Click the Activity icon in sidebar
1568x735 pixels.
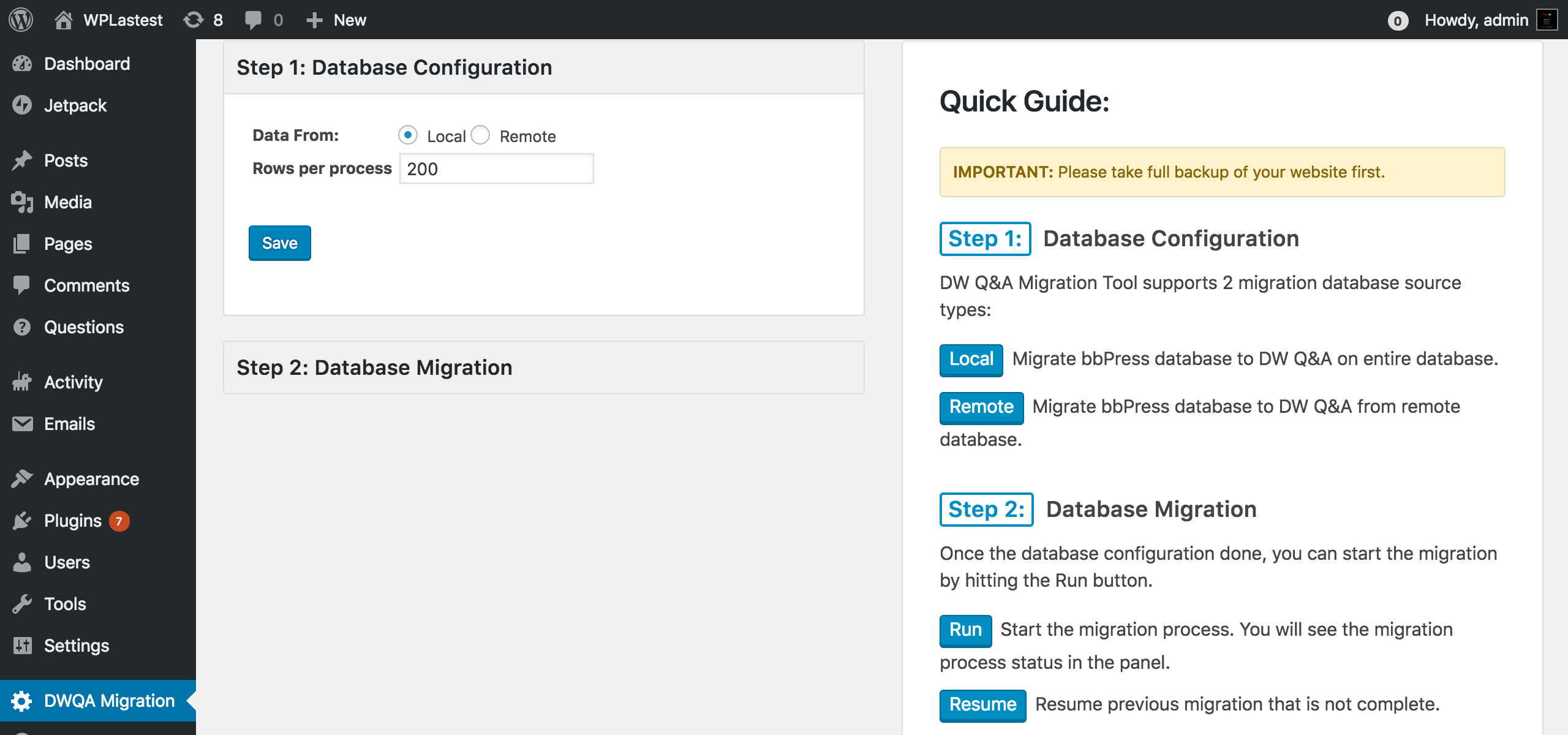[22, 382]
